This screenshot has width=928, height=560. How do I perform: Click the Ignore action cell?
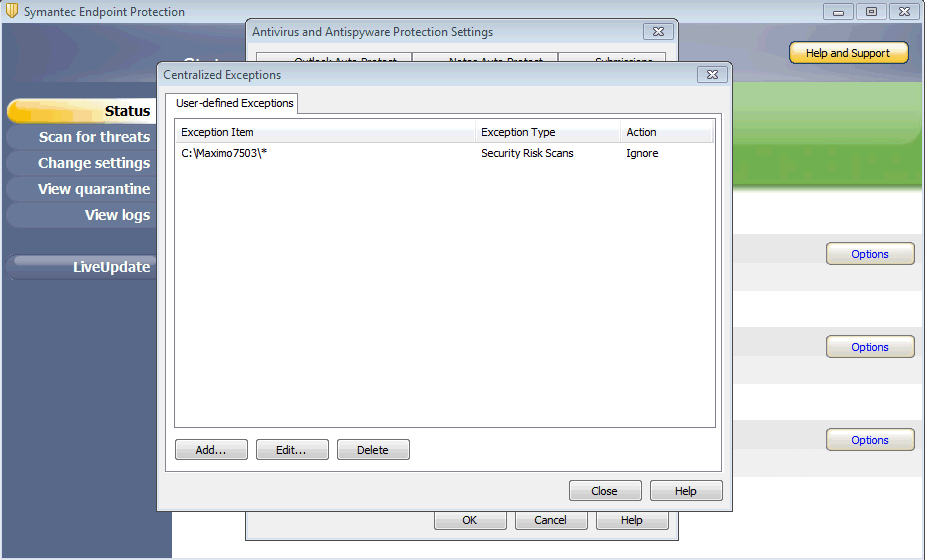point(642,153)
